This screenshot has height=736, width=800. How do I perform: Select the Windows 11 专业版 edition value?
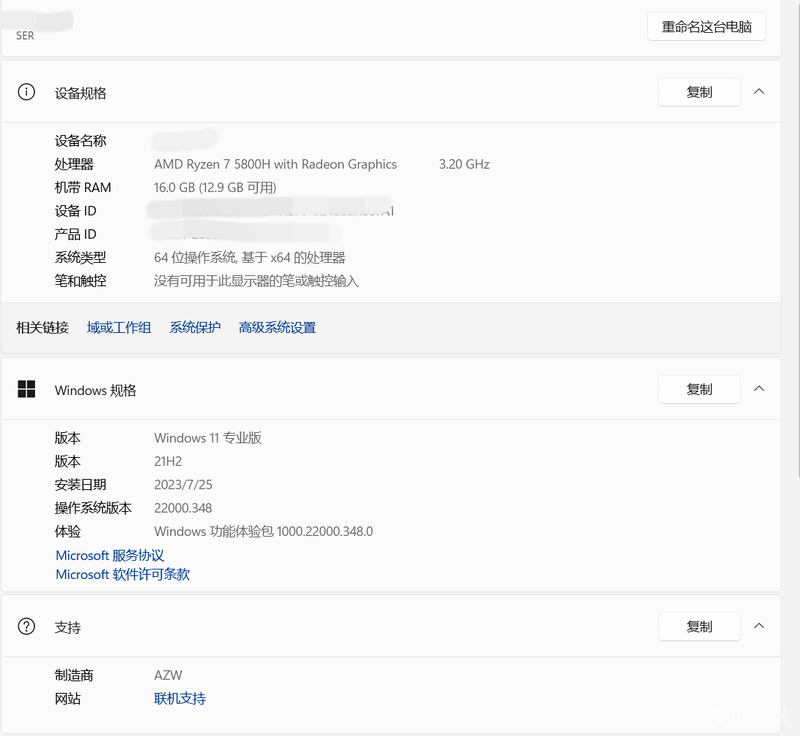208,438
